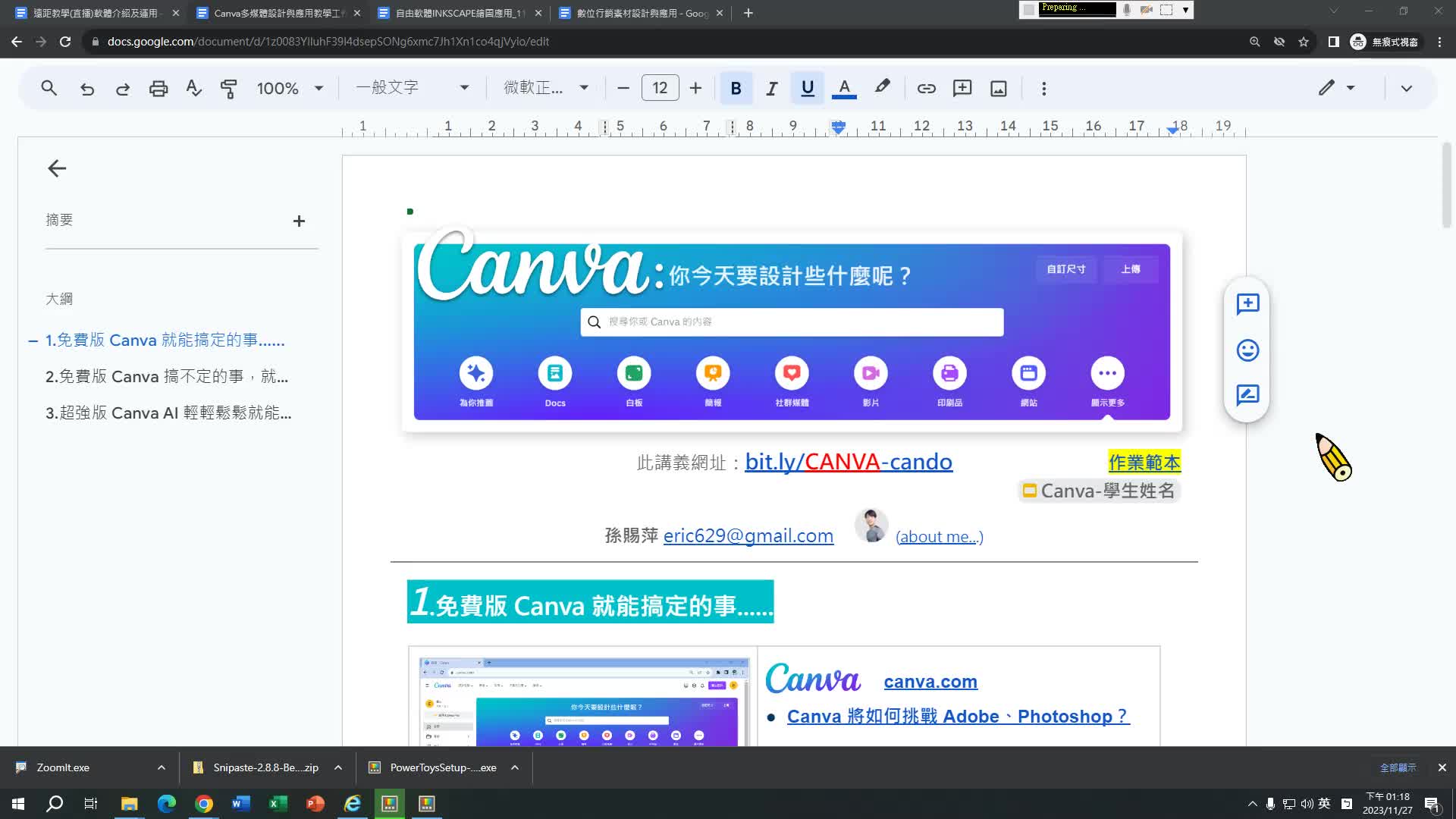Toggle bold formatting
This screenshot has height=819, width=1456.
(736, 88)
